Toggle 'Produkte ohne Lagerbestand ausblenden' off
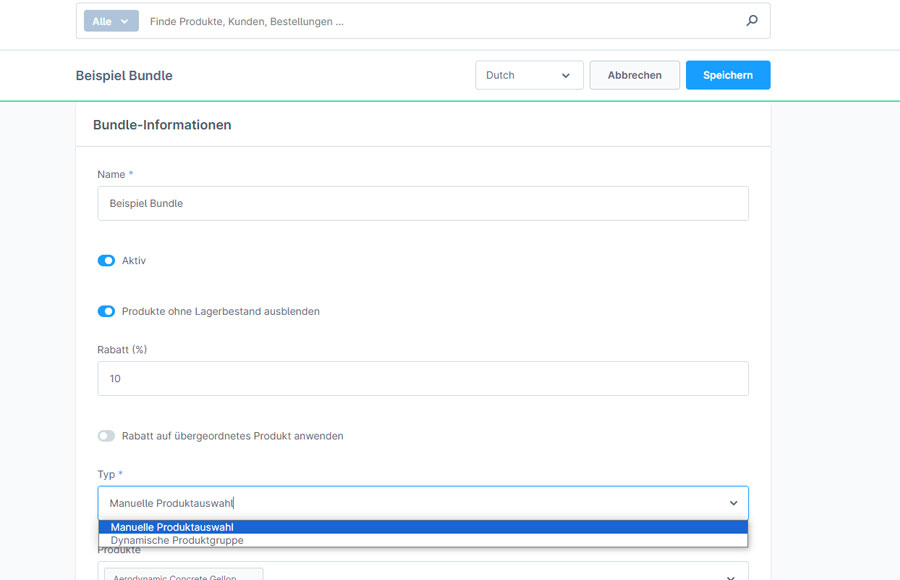 click(x=106, y=311)
